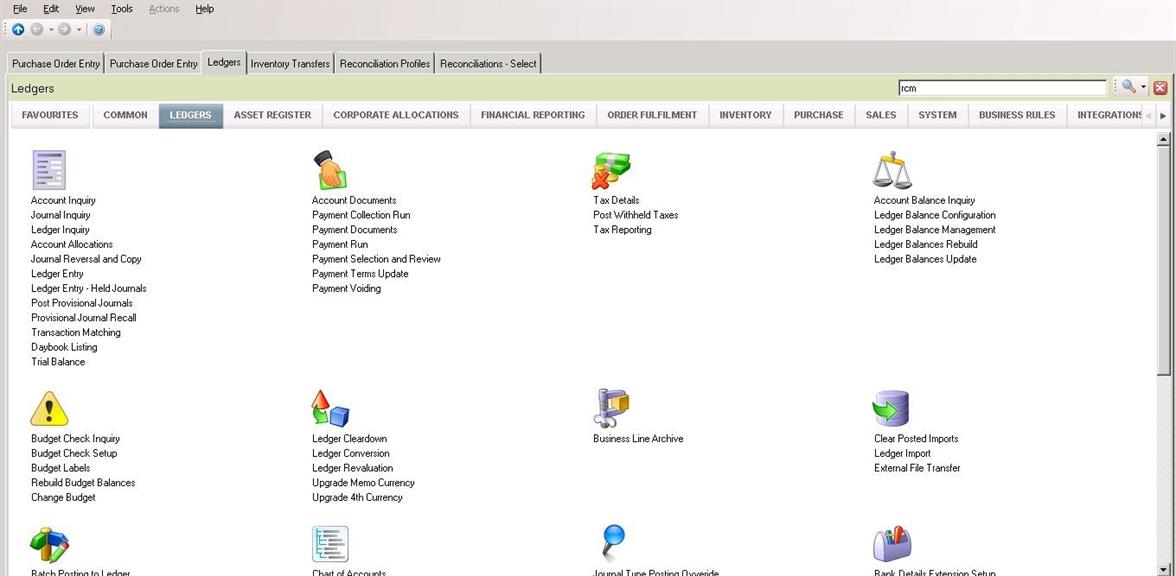Open the Edit menu

51,9
